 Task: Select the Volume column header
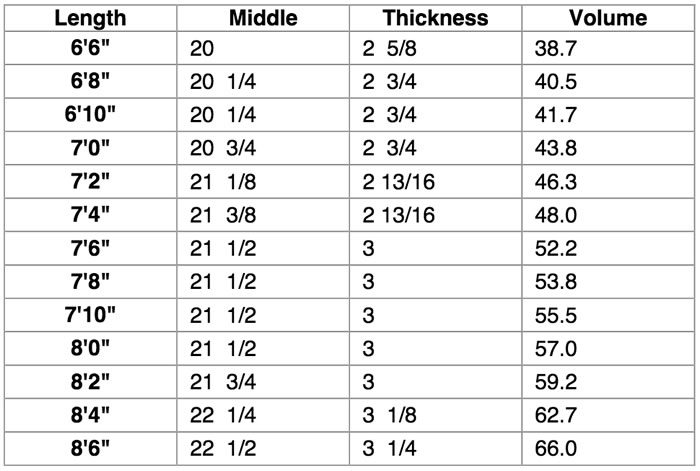[608, 18]
